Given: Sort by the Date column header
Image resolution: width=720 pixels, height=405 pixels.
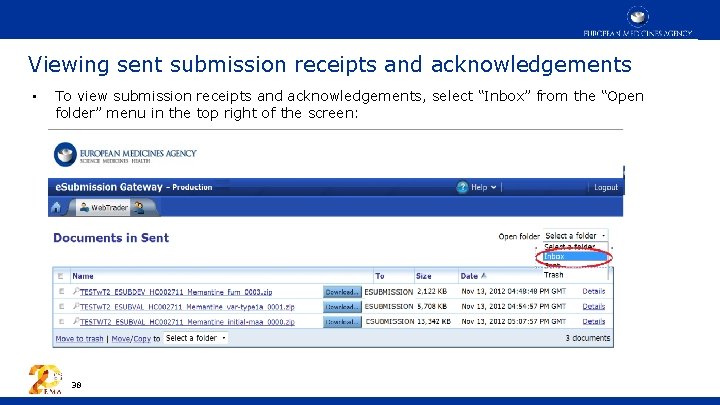Looking at the screenshot, I should tap(469, 276).
